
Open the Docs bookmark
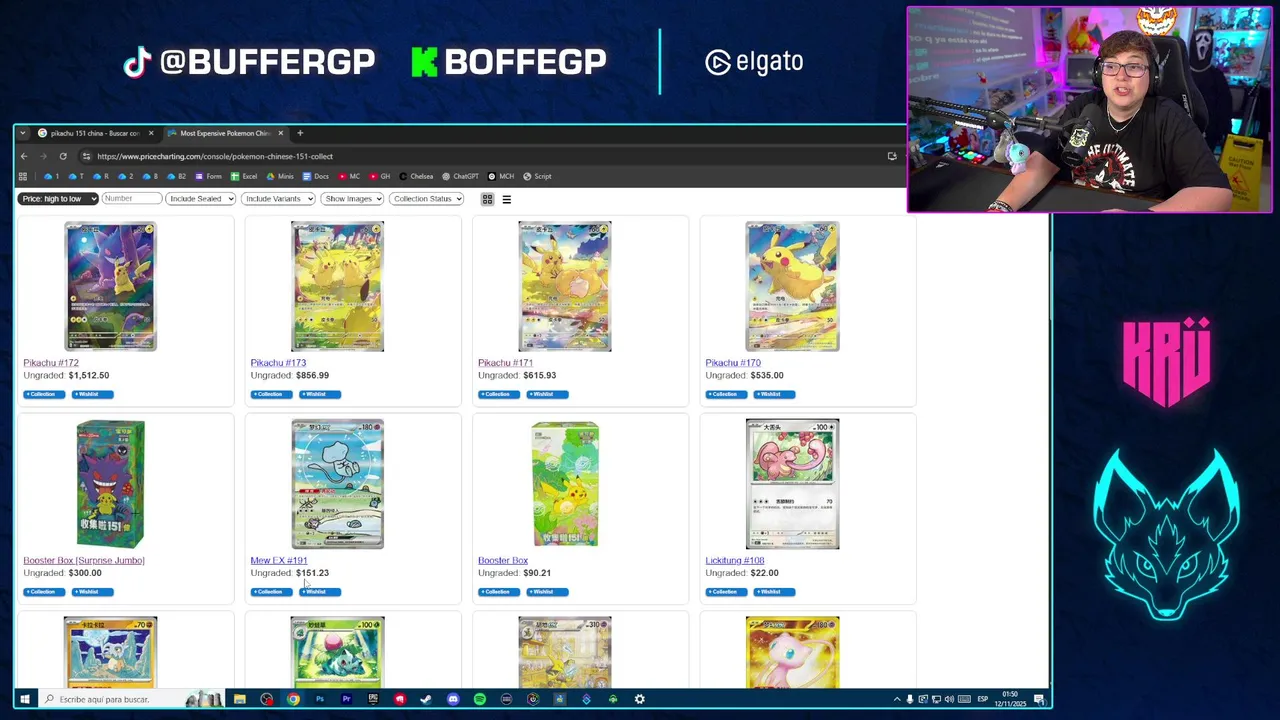pos(316,176)
